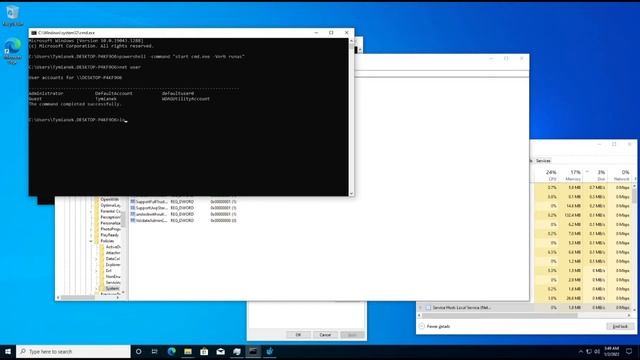Switch to Services tab in Task Manager
This screenshot has height=360, width=640.
pyautogui.click(x=543, y=161)
